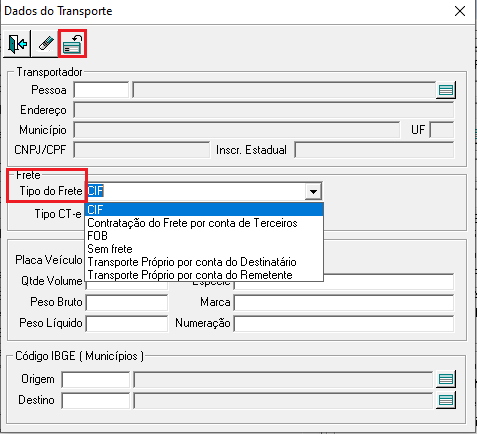Click the Município field
This screenshot has width=477, height=434.
click(237, 130)
